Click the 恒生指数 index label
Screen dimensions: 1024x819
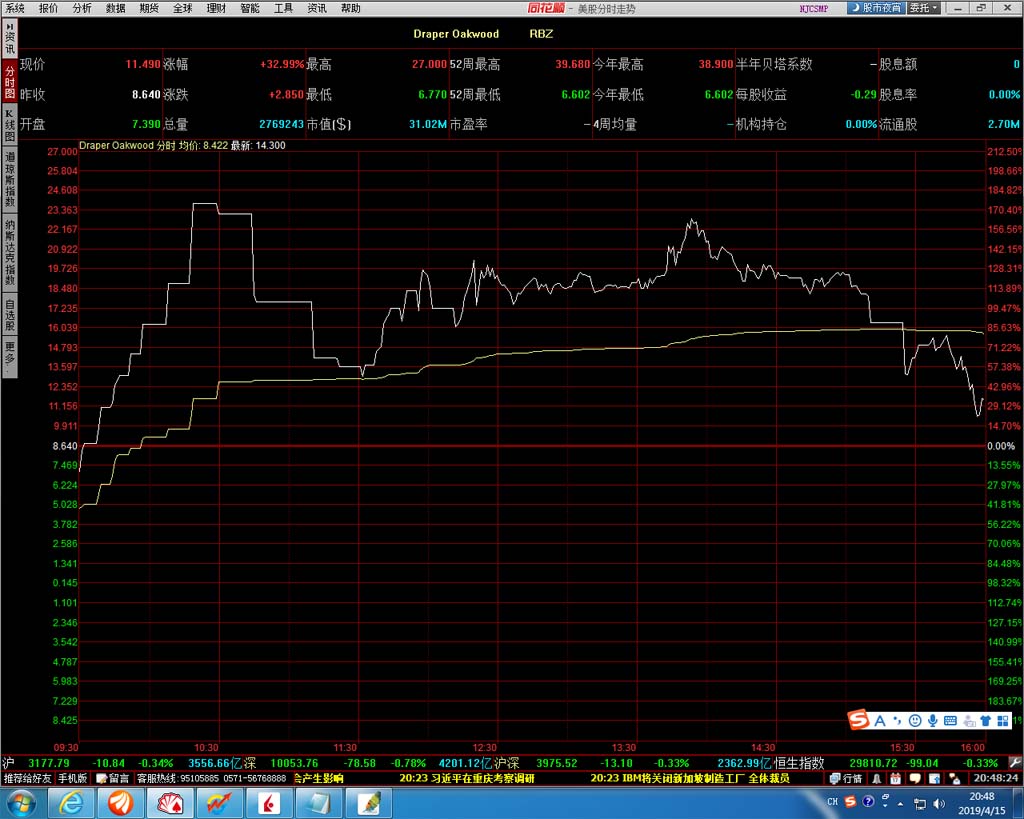tap(799, 763)
